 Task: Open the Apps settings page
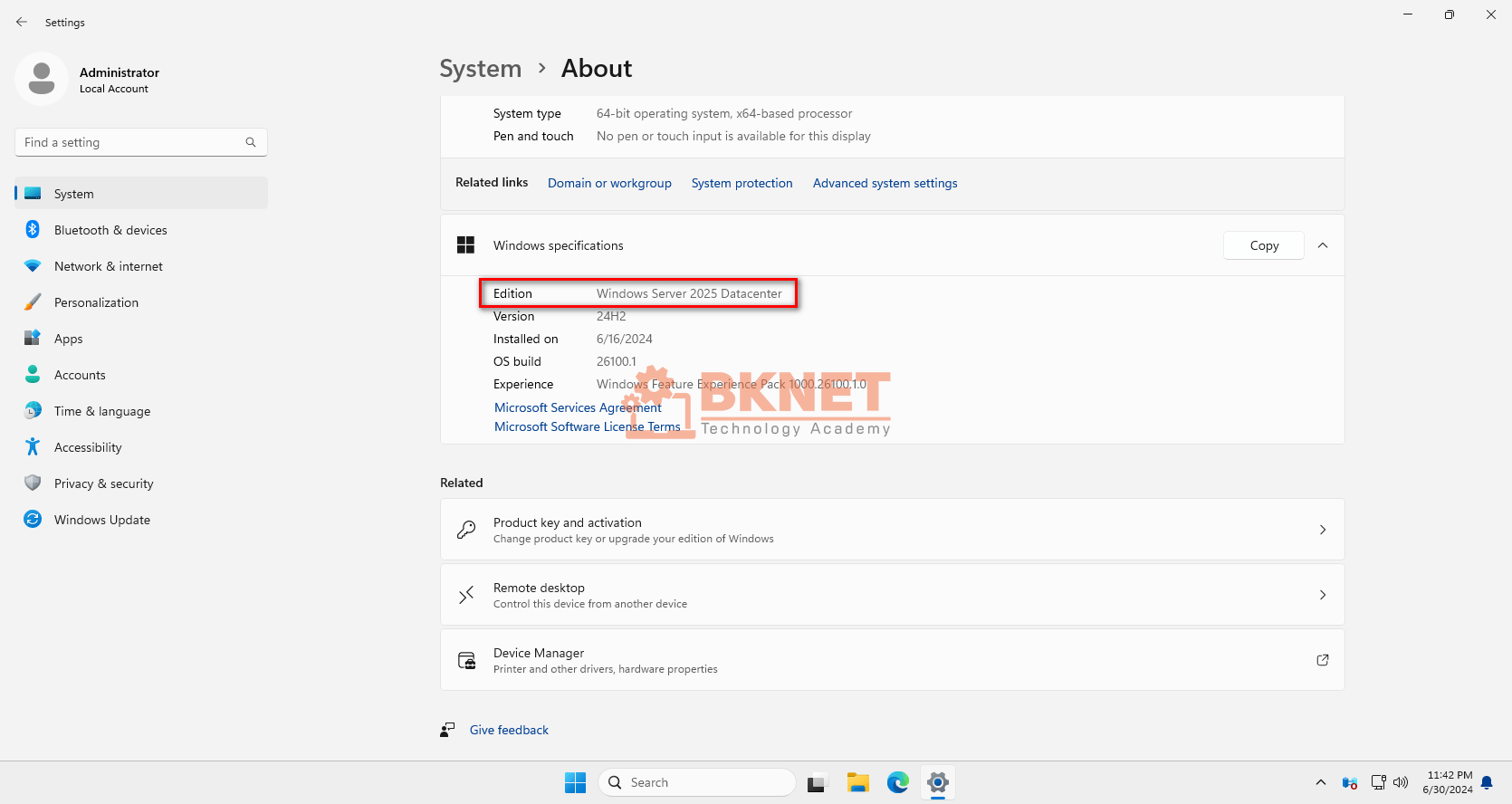point(141,339)
